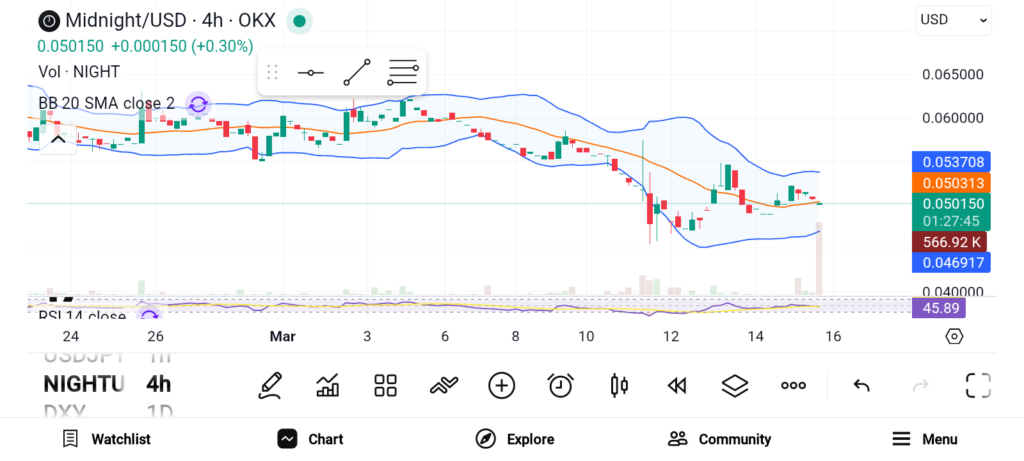The height and width of the screenshot is (461, 1024).
Task: Open the drawing tools pencil icon
Action: (x=269, y=385)
